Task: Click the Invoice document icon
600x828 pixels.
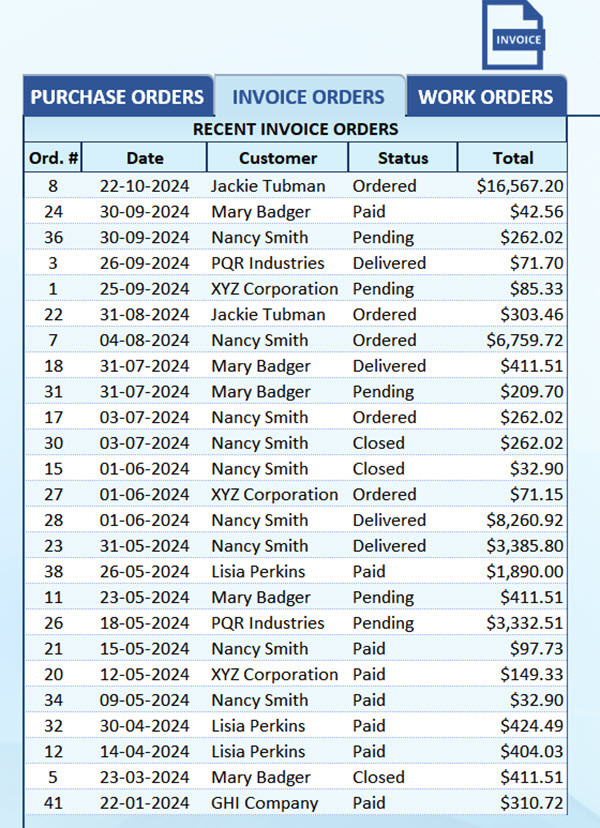Action: (512, 35)
